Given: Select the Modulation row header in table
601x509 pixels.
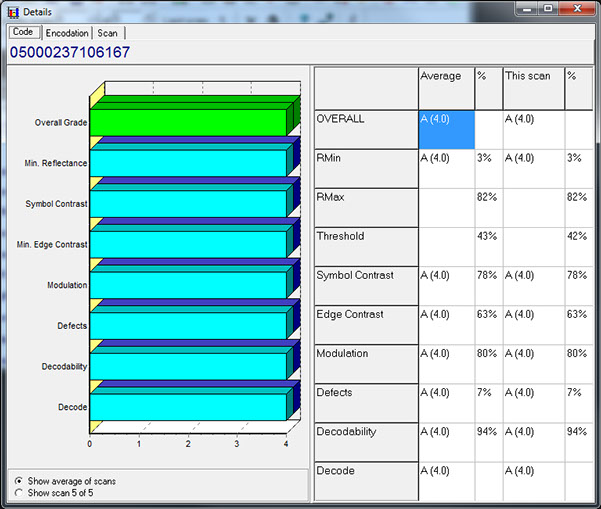Looking at the screenshot, I should (x=366, y=364).
